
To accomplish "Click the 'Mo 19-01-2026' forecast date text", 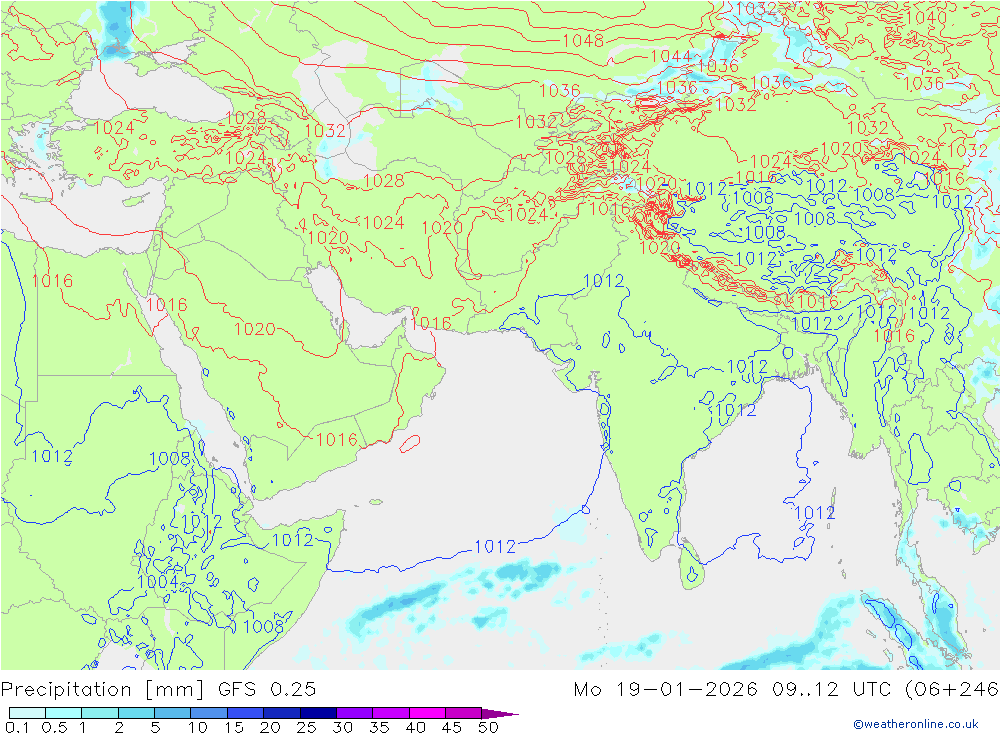I will pyautogui.click(x=665, y=690).
